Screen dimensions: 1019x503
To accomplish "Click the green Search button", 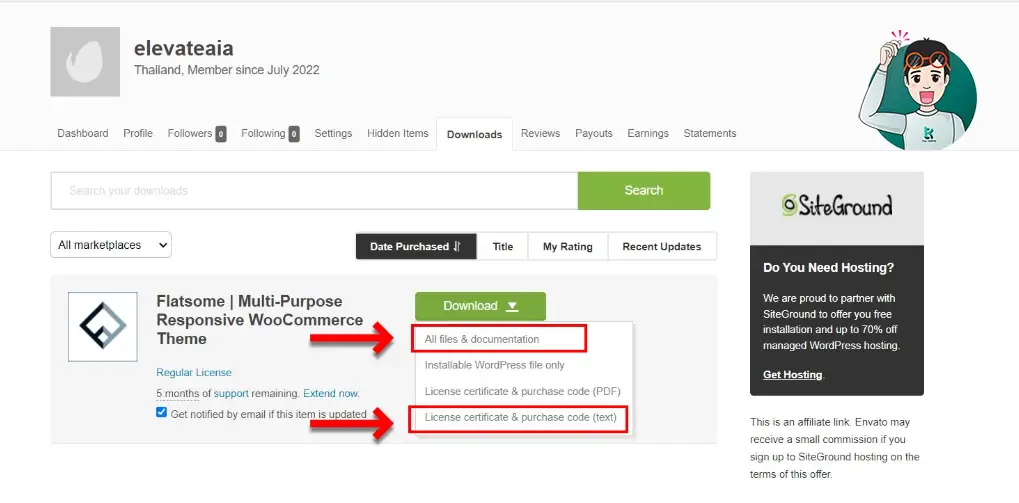I will coord(644,190).
